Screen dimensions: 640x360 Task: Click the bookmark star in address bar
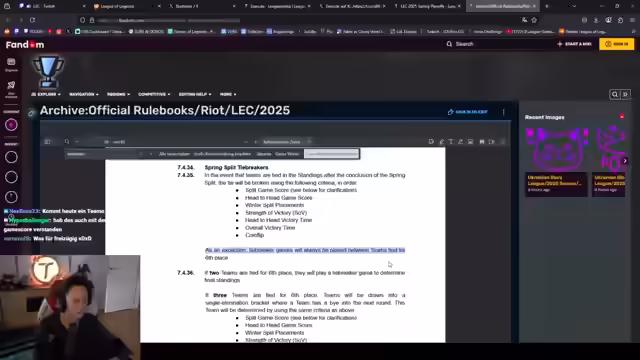[x=534, y=20]
